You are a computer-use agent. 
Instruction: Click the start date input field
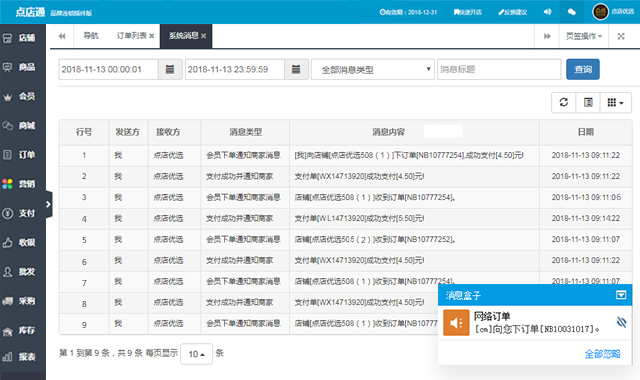[x=108, y=69]
